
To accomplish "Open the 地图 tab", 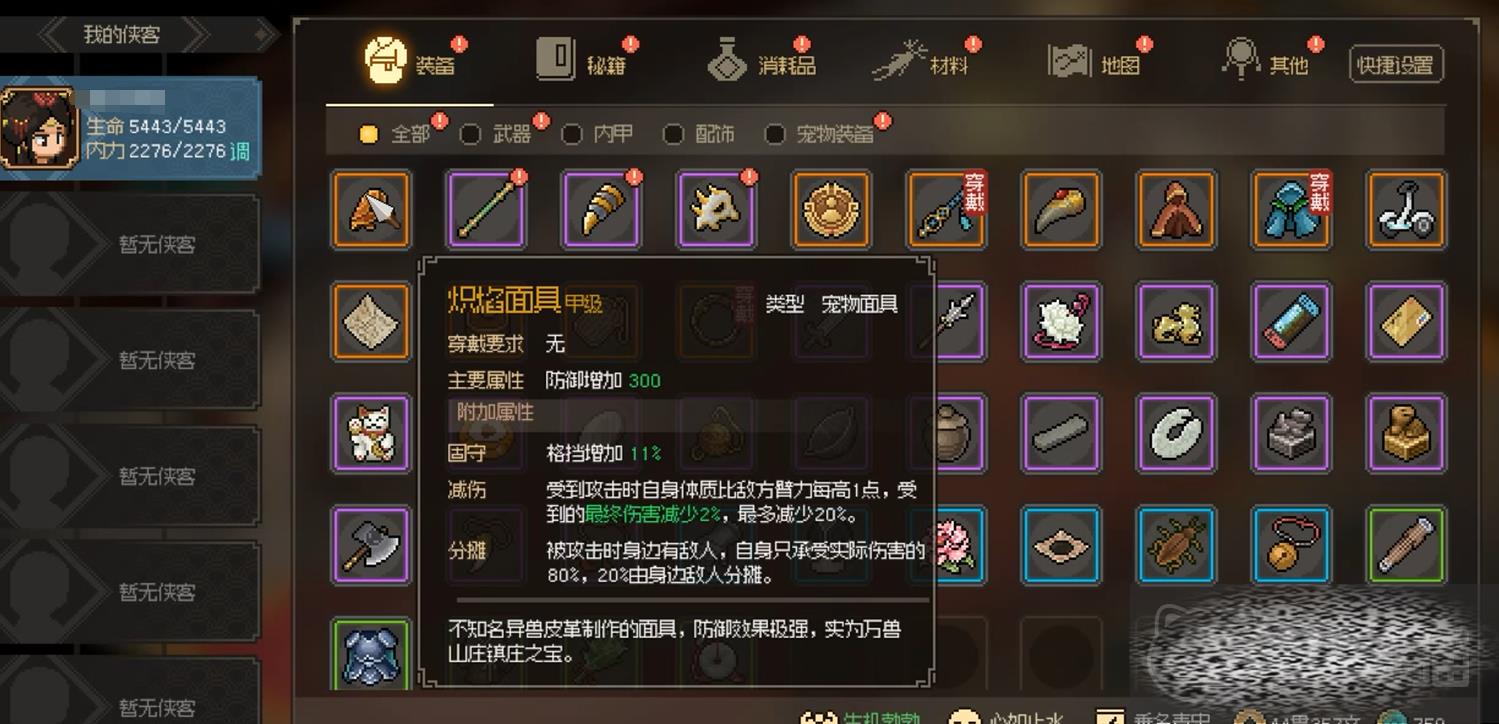I will point(1095,62).
